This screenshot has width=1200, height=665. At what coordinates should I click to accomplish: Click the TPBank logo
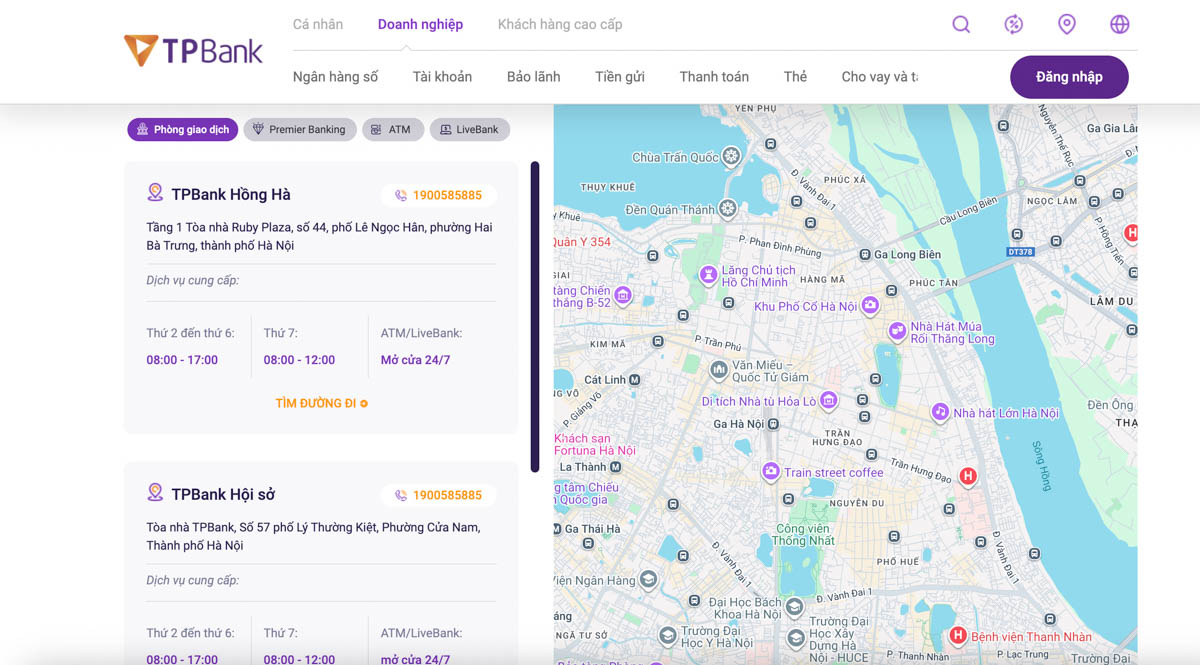[x=193, y=51]
